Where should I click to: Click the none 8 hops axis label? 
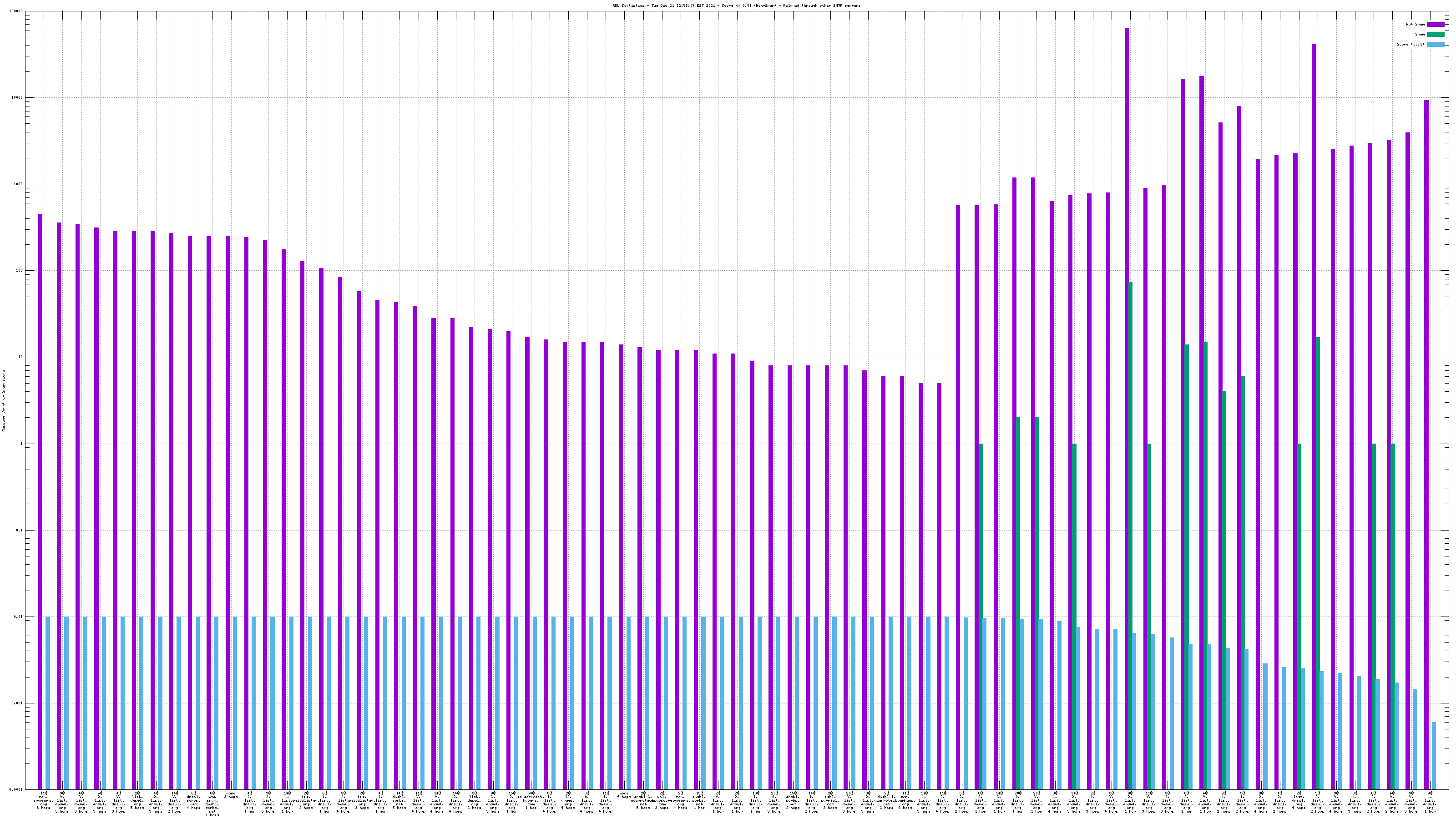tap(231, 795)
